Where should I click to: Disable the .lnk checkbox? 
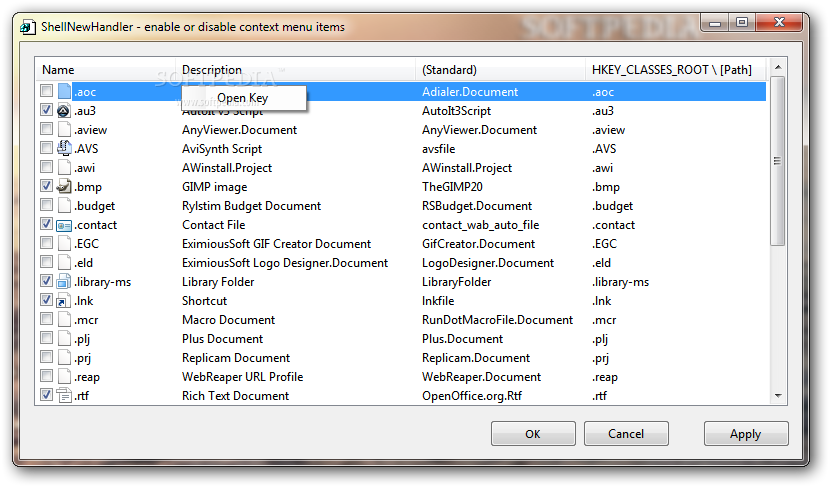coord(47,300)
